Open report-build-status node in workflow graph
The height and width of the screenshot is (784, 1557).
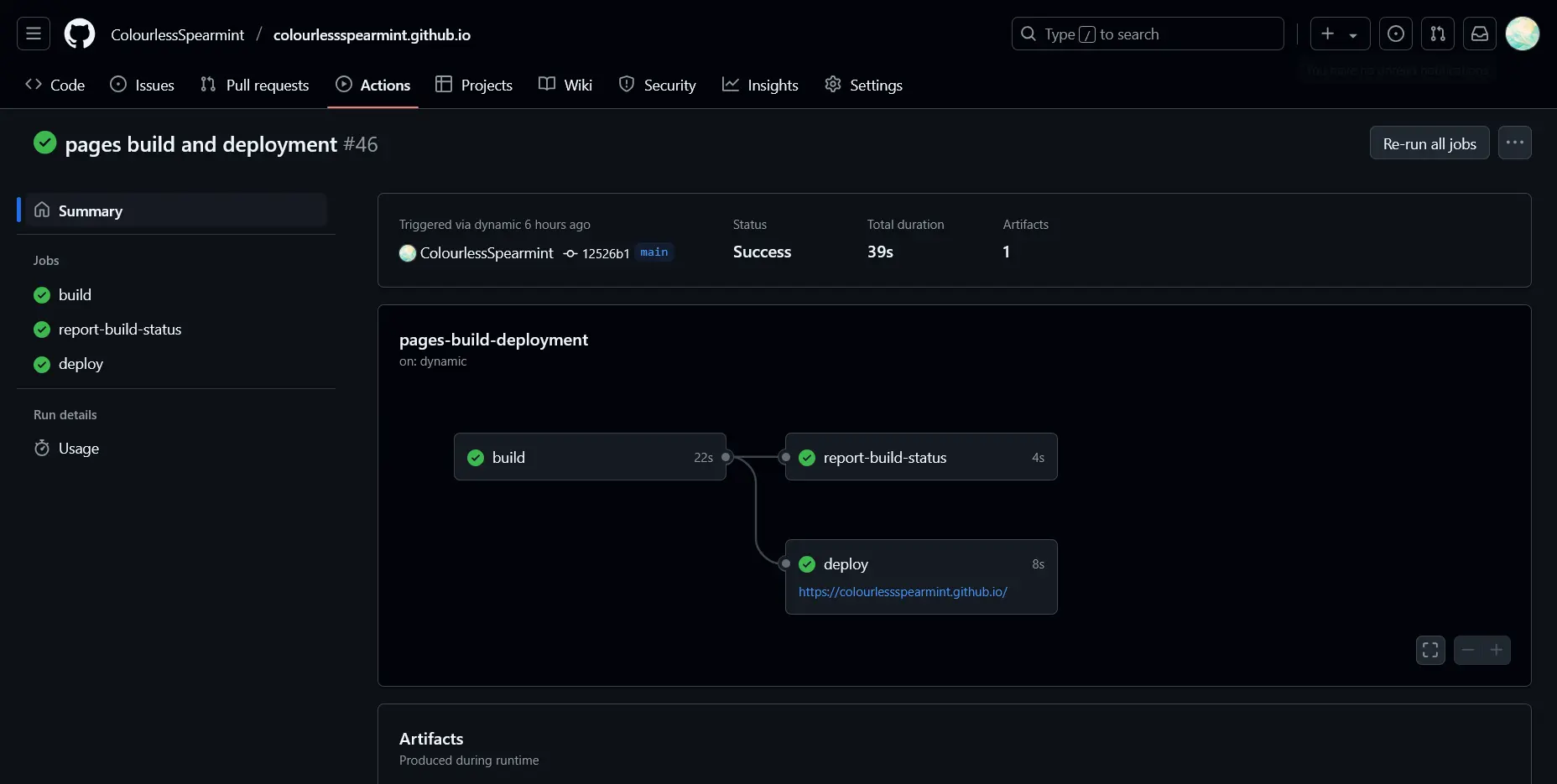[x=921, y=457]
